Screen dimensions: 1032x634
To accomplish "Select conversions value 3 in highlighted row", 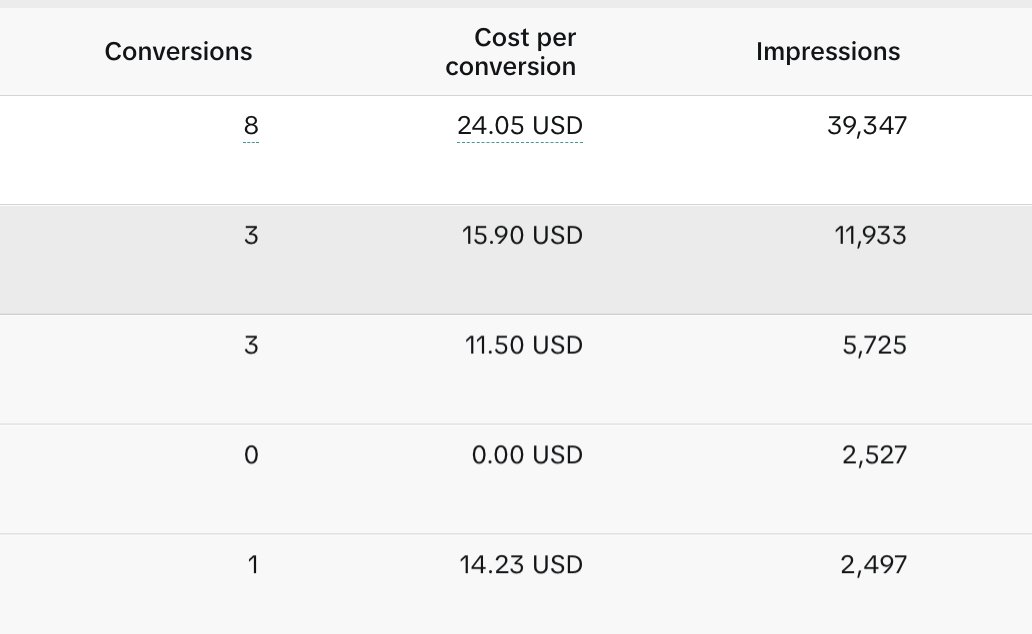I will pos(251,236).
